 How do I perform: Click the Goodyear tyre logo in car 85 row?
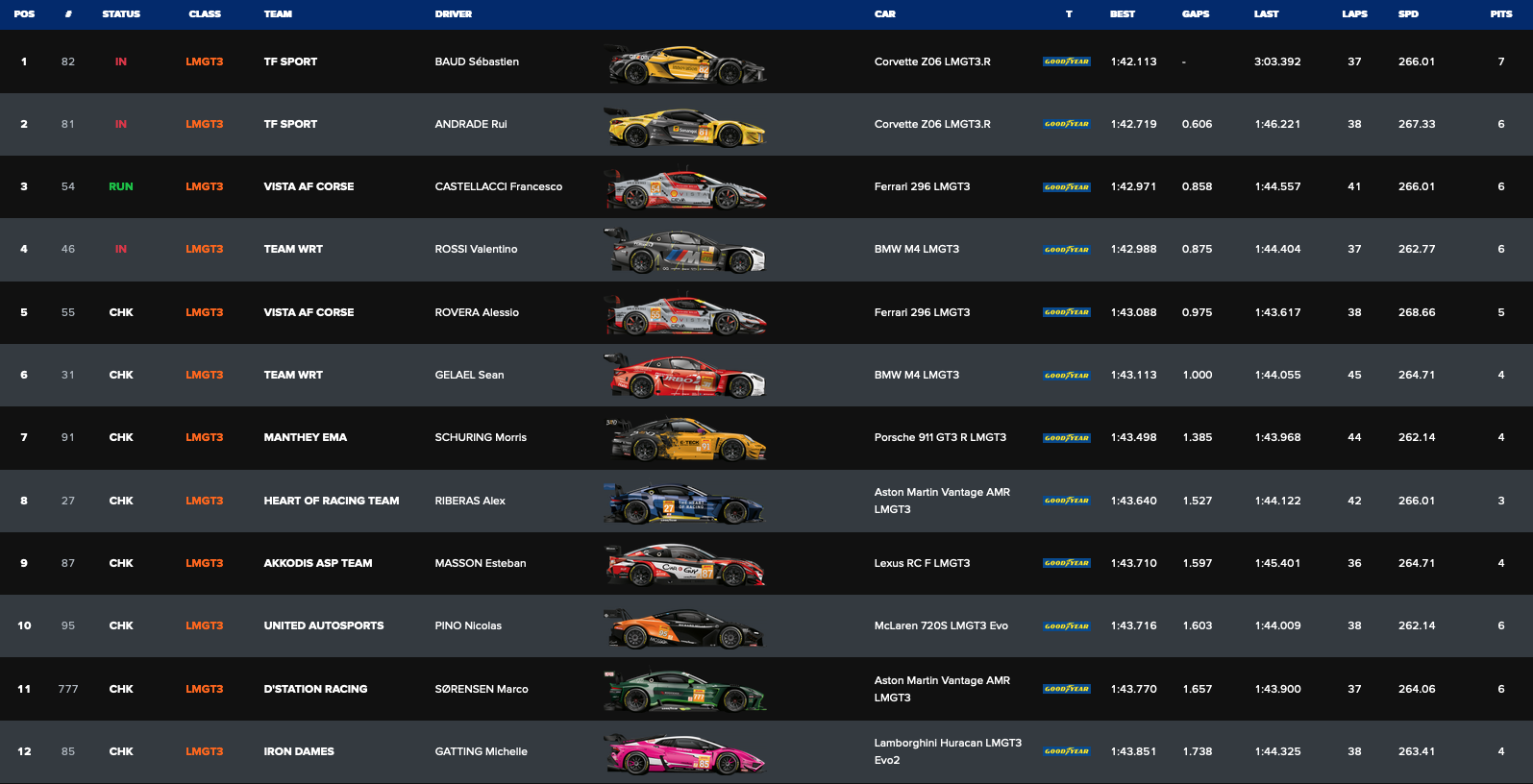[x=1067, y=751]
